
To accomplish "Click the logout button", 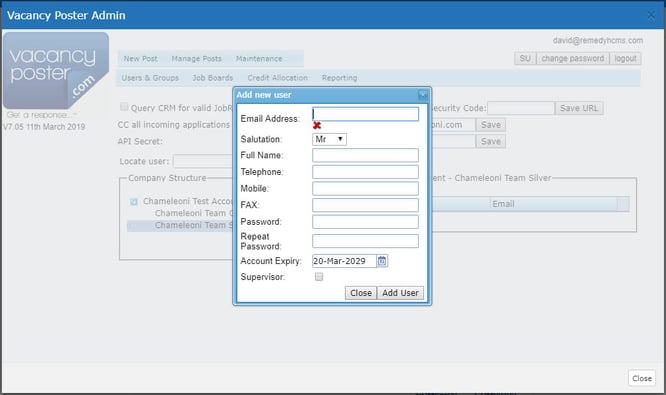I will click(625, 58).
